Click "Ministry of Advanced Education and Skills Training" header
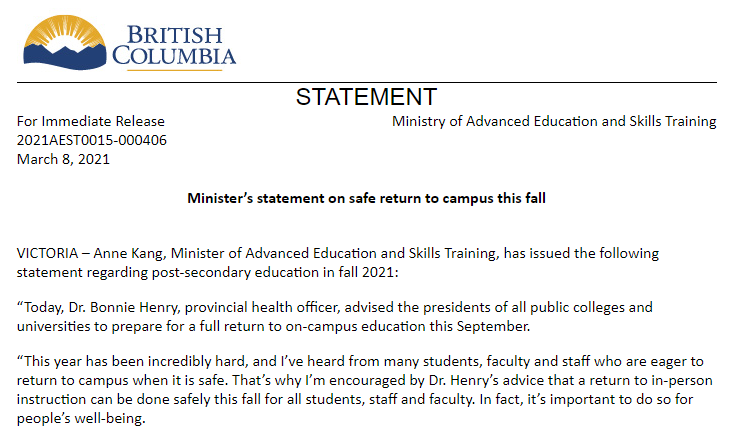This screenshot has width=734, height=436. pyautogui.click(x=554, y=122)
